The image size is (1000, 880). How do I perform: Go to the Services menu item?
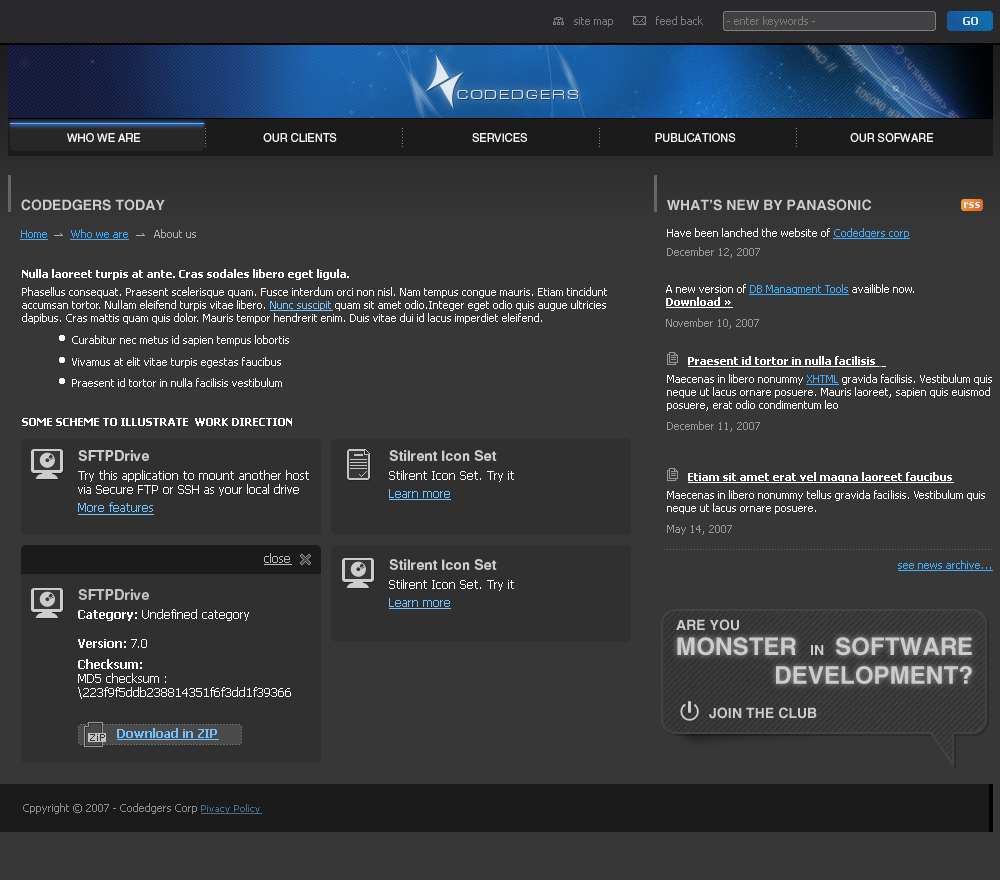click(x=499, y=138)
